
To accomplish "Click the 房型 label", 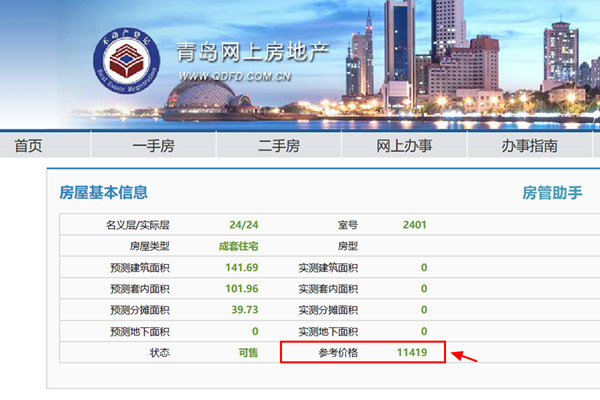I will point(348,246).
